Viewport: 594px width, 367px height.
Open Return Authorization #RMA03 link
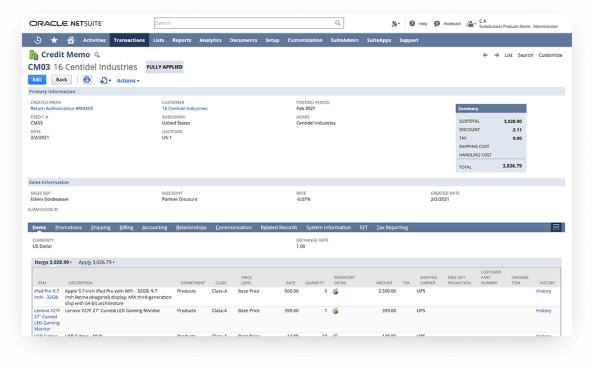pos(62,109)
